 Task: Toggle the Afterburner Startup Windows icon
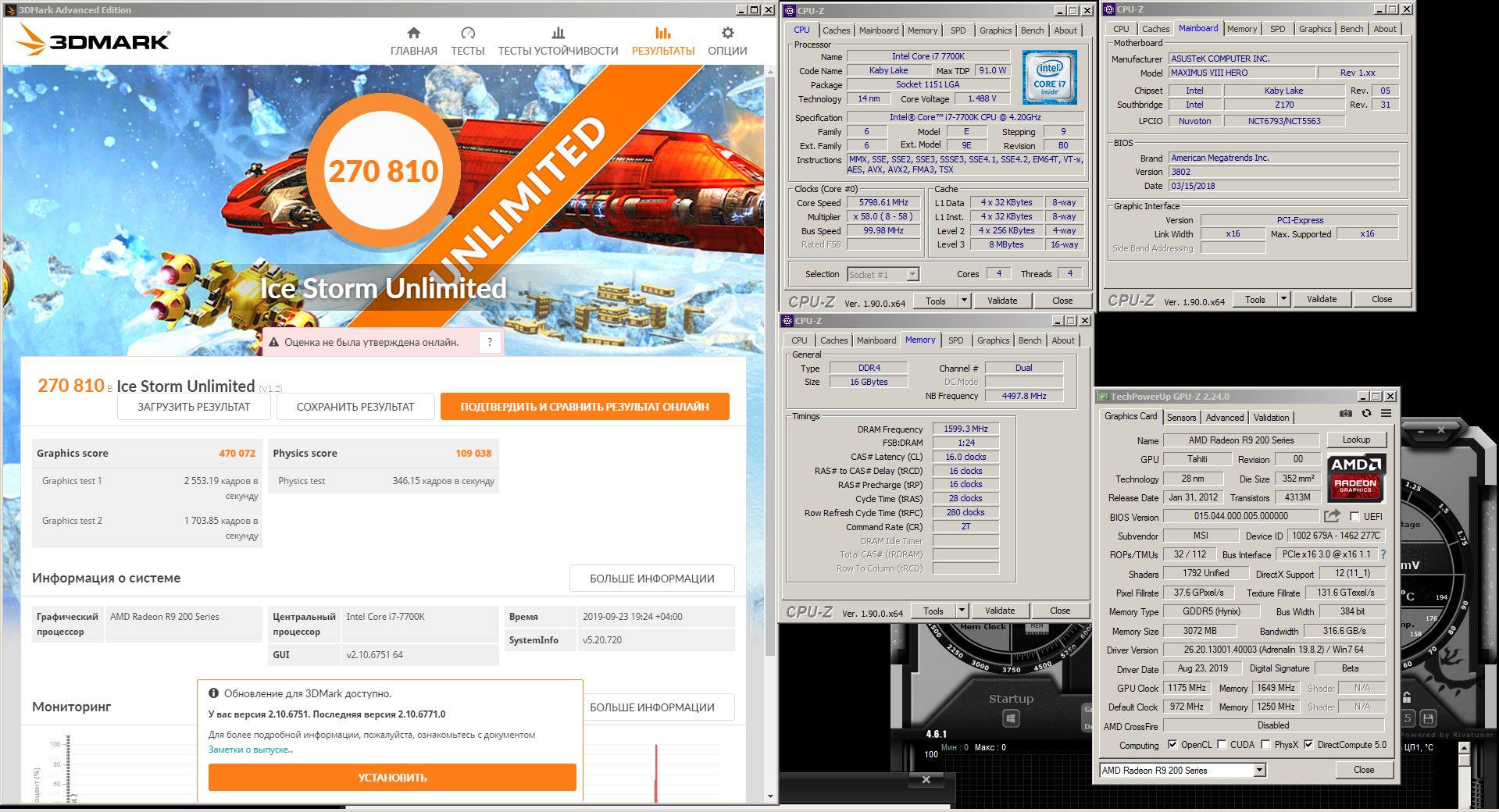[1011, 718]
